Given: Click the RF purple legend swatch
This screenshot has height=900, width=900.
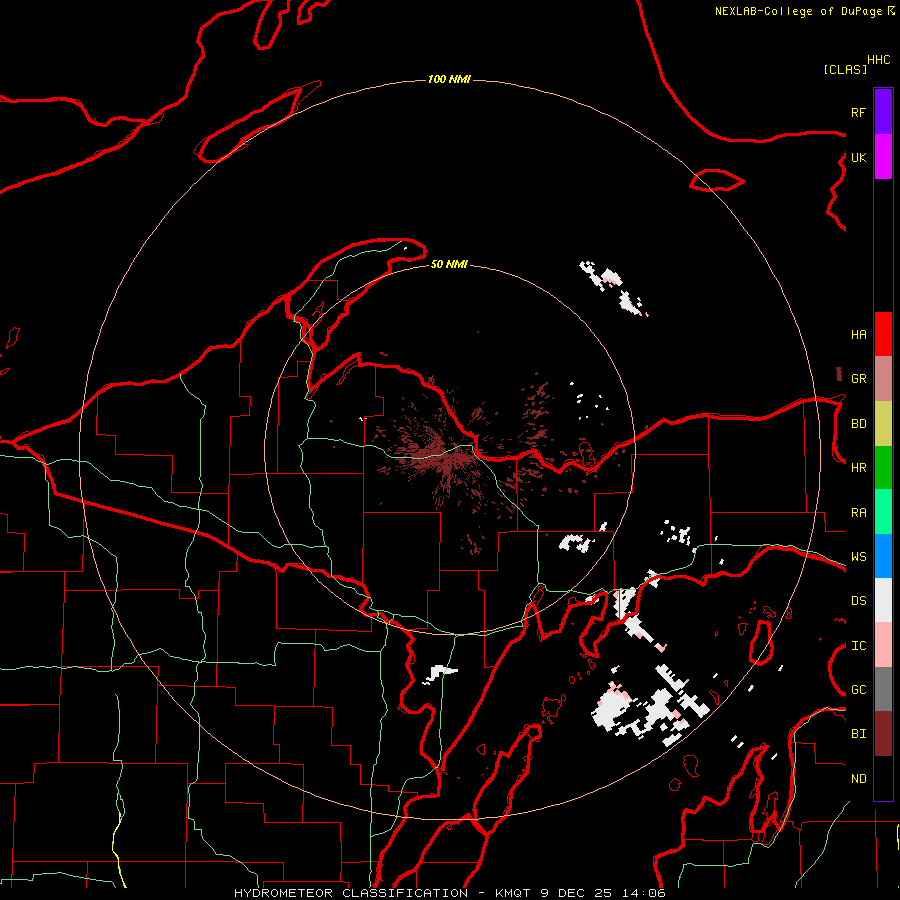Looking at the screenshot, I should tap(883, 112).
